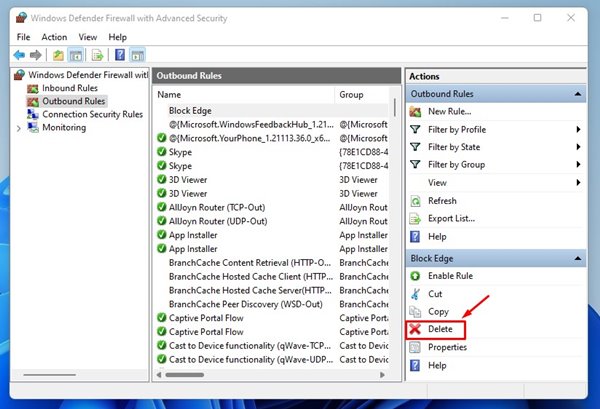Viewport: 600px width, 409px height.
Task: Click the horizontal scrollbar right arrow
Action: pos(382,375)
